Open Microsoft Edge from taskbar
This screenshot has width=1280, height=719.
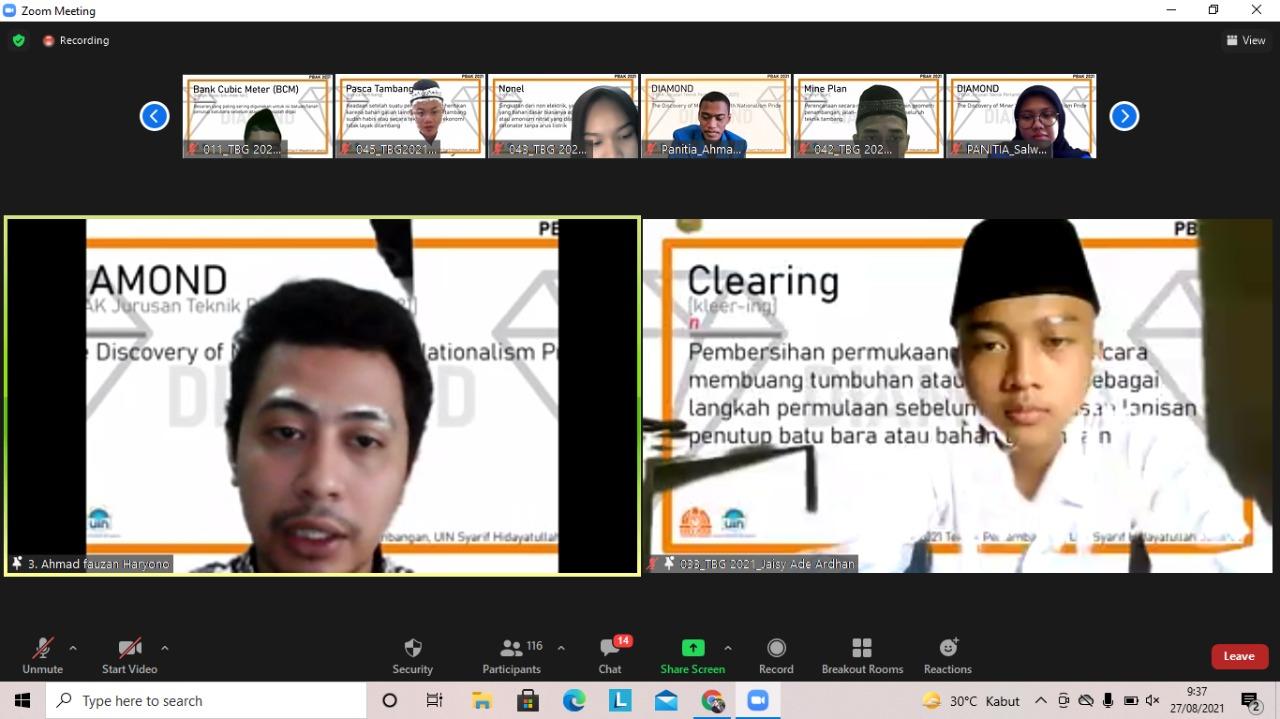pos(574,701)
